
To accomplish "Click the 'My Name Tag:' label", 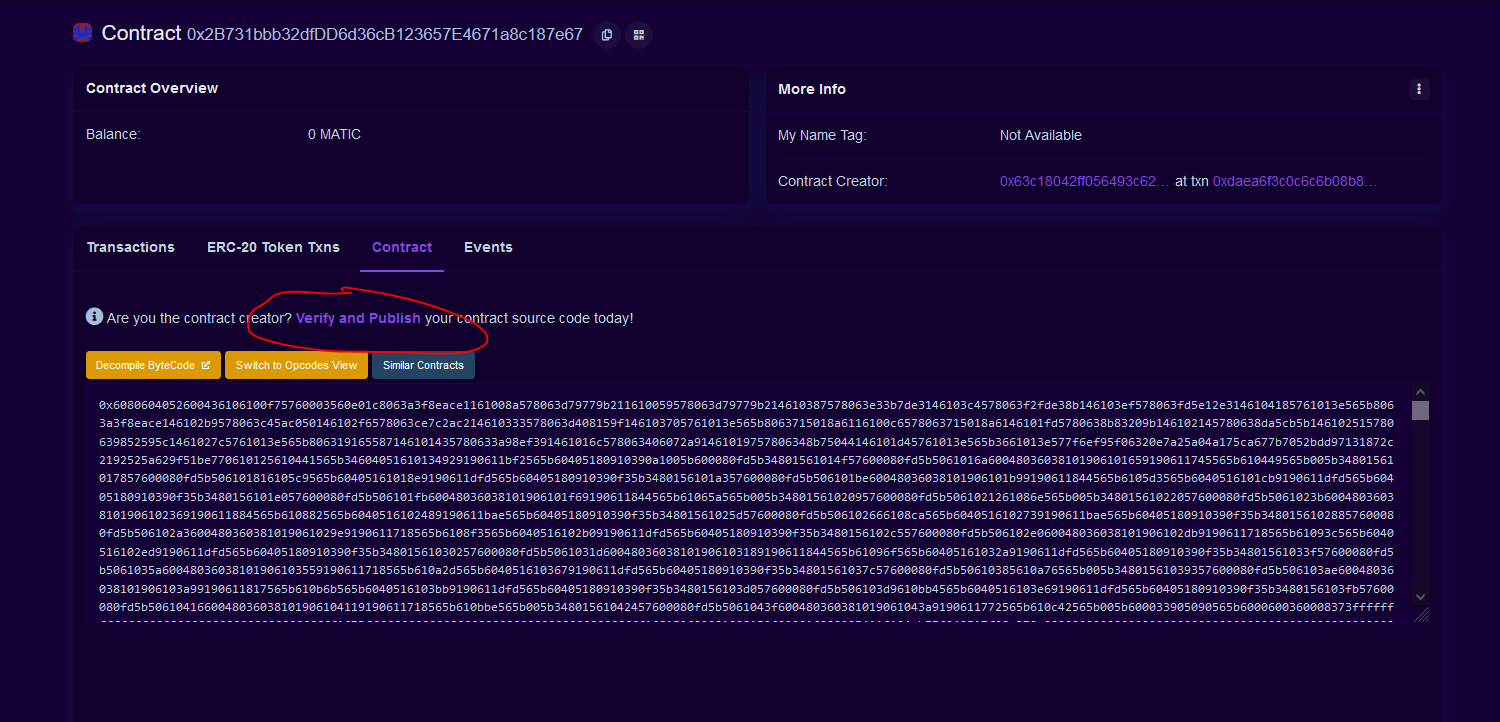I will click(822, 135).
